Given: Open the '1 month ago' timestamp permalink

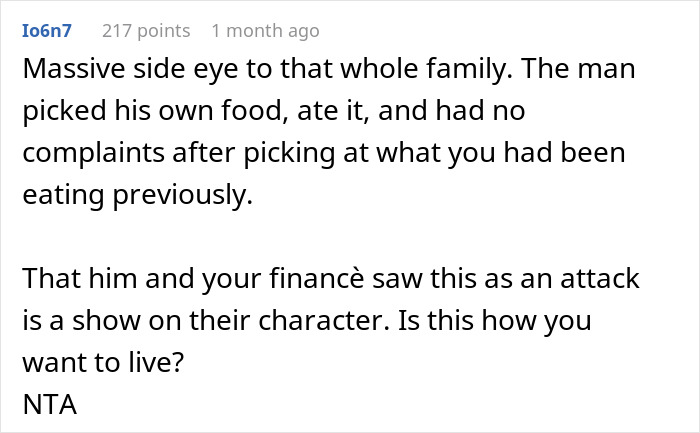Looking at the screenshot, I should pos(265,31).
